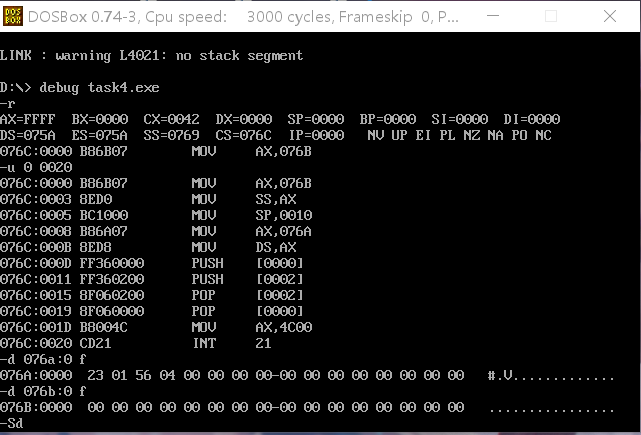Click the POP [0002] instruction line
This screenshot has width=641, height=435.
click(152, 295)
